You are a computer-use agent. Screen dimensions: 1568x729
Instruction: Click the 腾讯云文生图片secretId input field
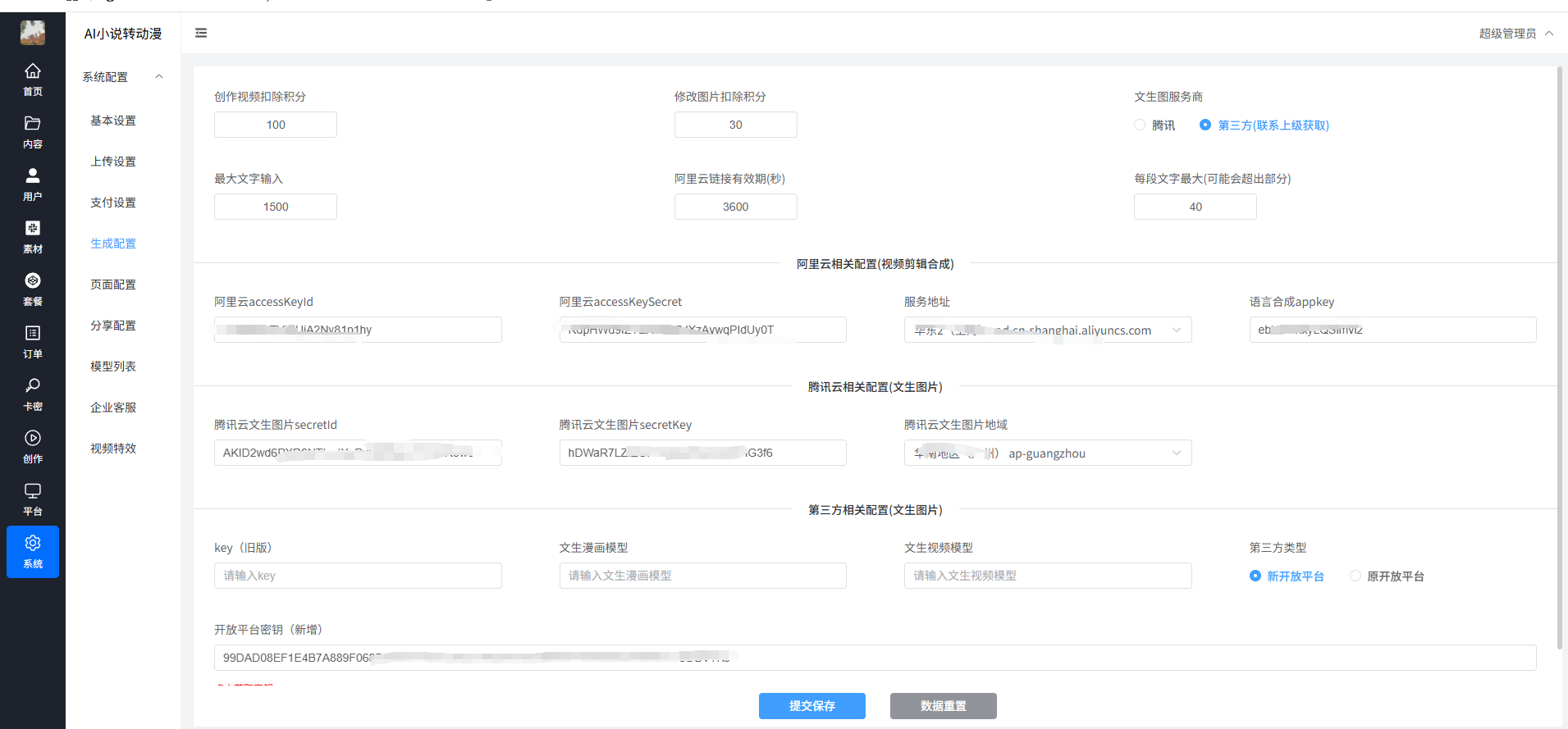[x=358, y=453]
